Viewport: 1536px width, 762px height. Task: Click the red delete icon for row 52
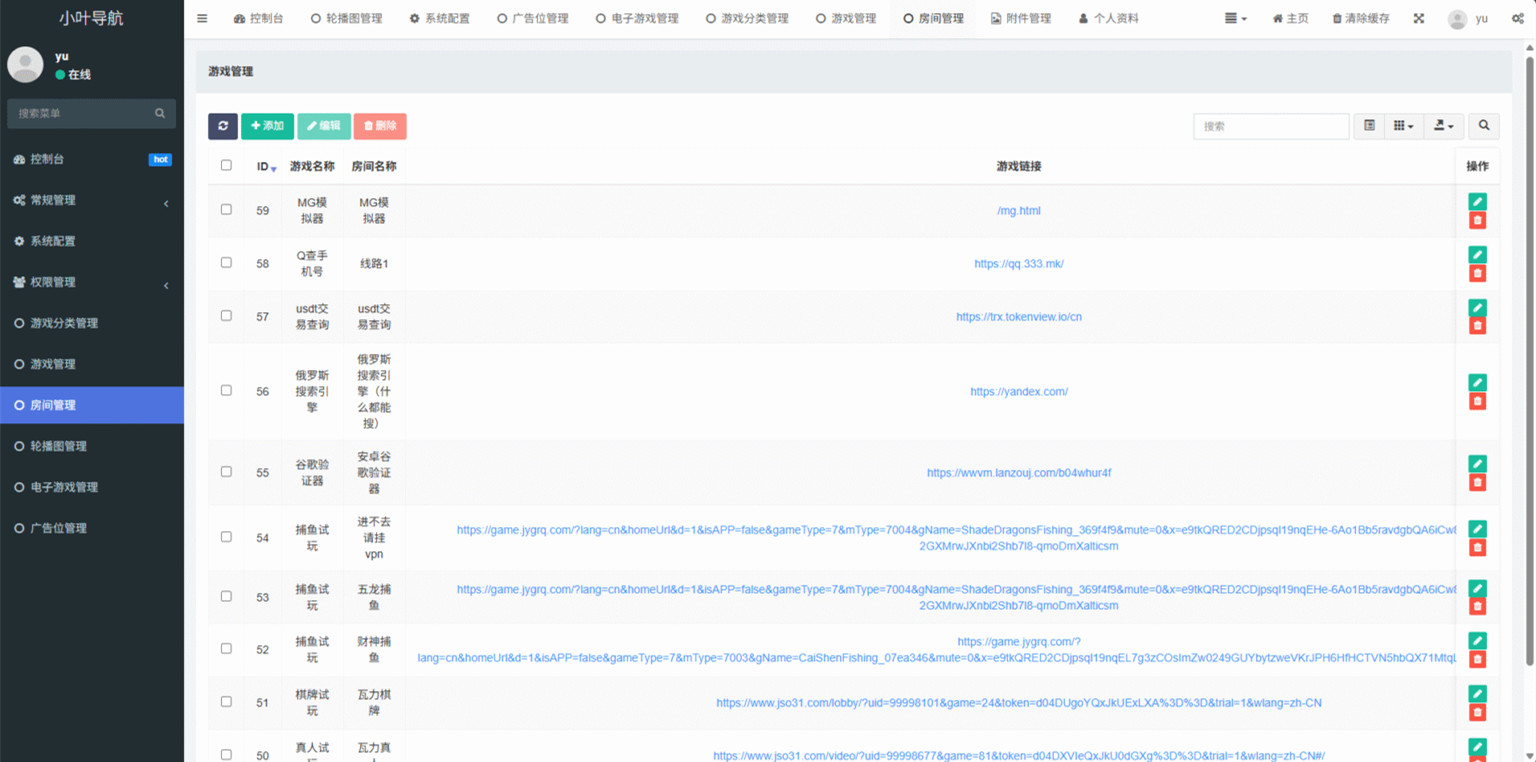click(x=1477, y=659)
